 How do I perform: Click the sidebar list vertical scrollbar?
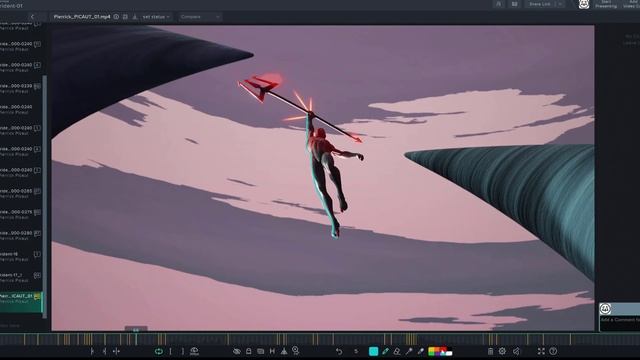tap(45, 196)
